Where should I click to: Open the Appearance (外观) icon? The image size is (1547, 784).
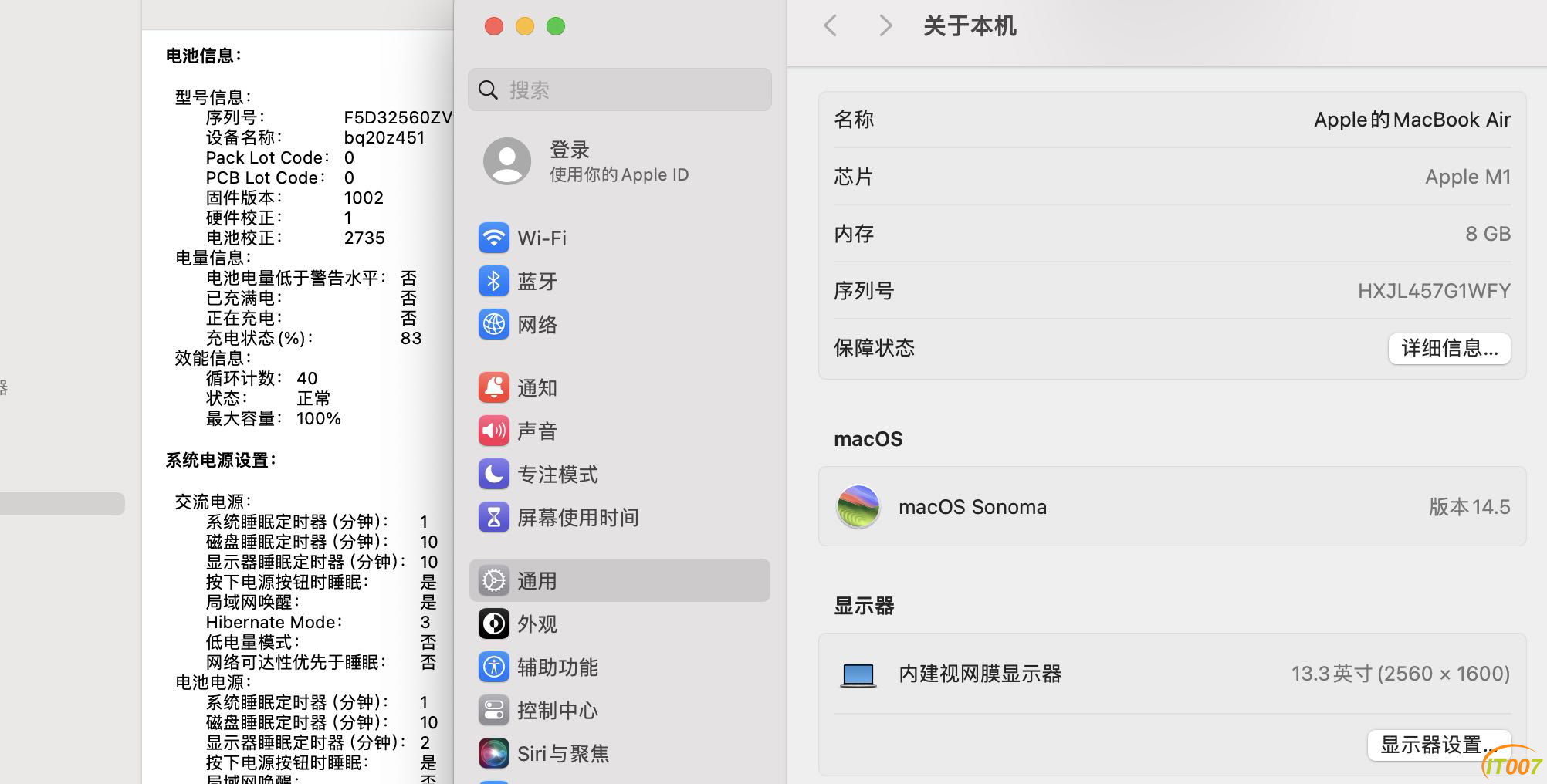click(x=494, y=623)
